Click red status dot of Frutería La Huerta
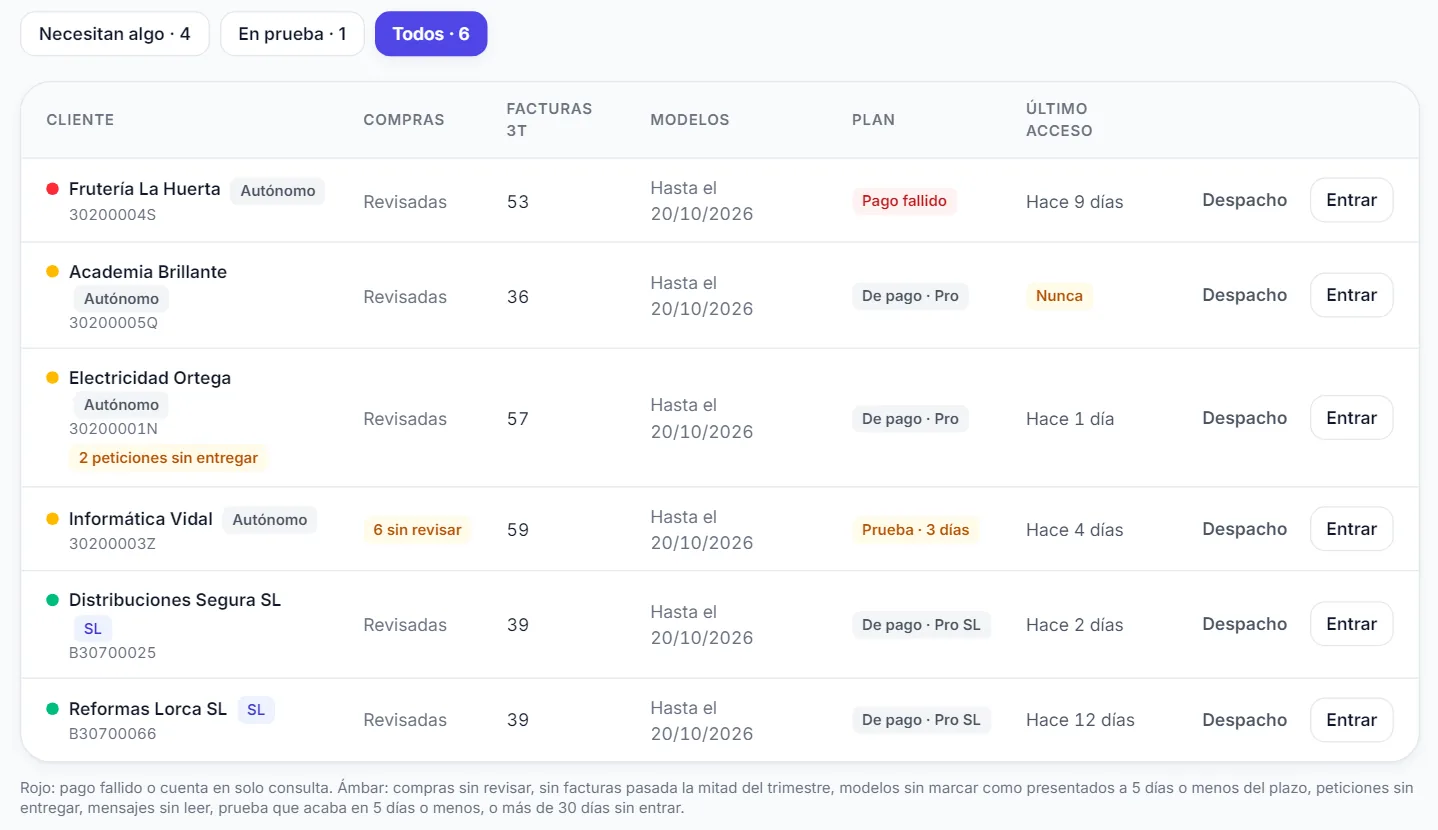1438x830 pixels. [53, 189]
